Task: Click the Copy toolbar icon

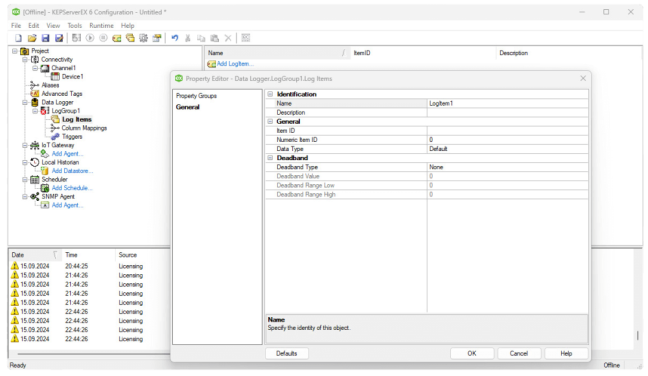Action: pos(201,38)
